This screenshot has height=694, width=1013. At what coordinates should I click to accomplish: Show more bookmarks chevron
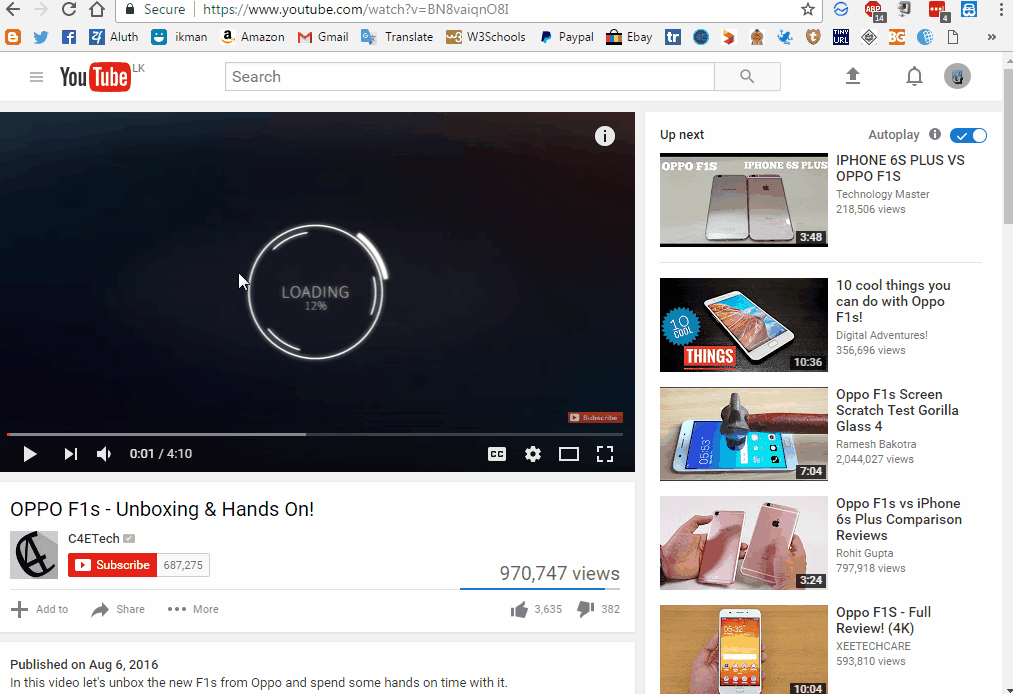click(x=991, y=37)
